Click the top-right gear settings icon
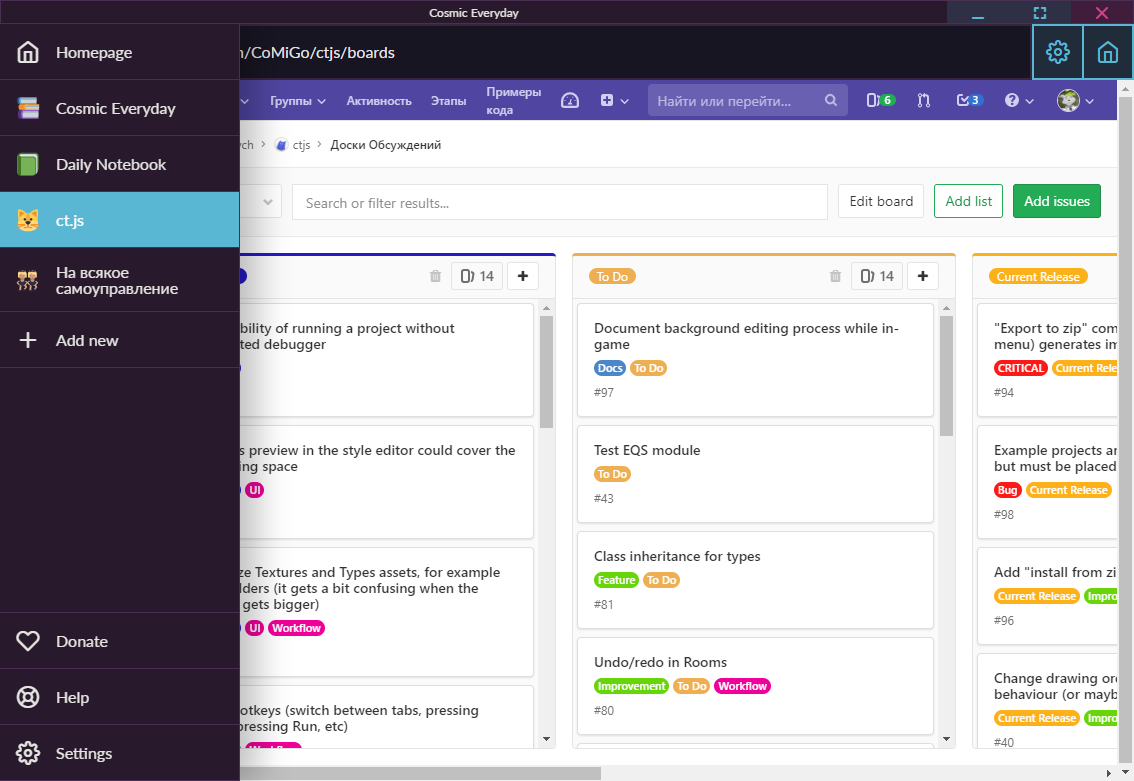 [x=1057, y=52]
